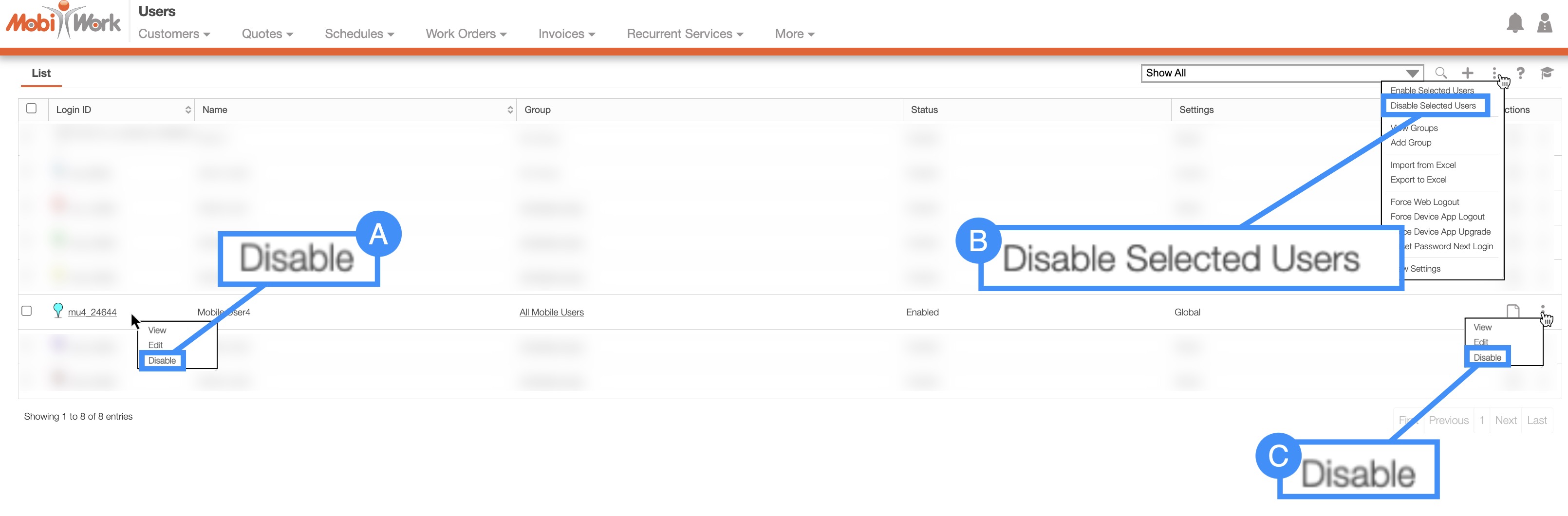Open the help question mark icon
This screenshot has height=516, width=1568.
(x=1520, y=73)
